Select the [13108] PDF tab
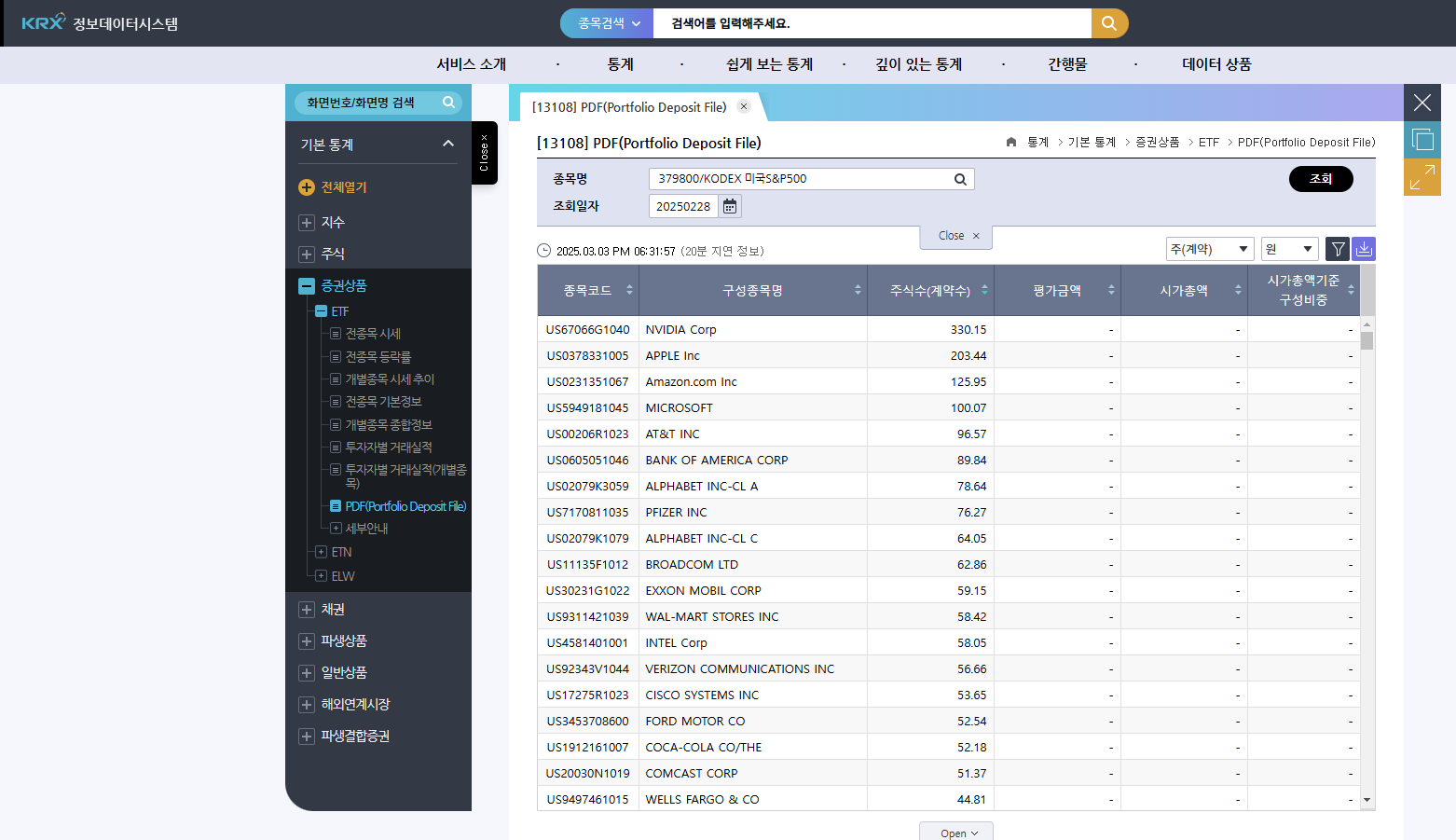1456x840 pixels. pyautogui.click(x=629, y=107)
